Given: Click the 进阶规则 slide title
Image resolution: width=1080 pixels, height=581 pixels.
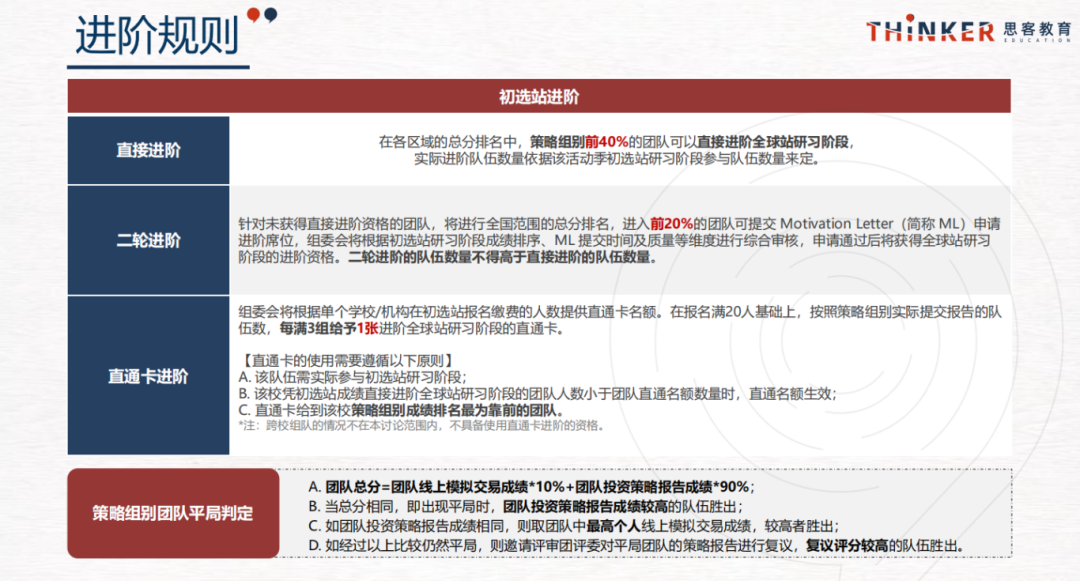Looking at the screenshot, I should [x=157, y=36].
